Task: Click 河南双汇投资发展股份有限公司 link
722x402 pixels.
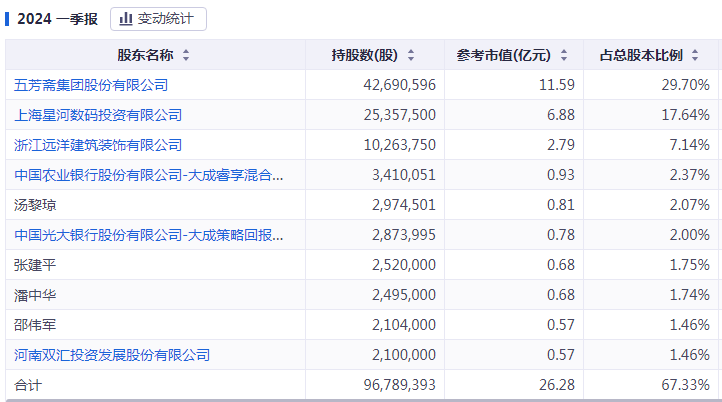Action: pyautogui.click(x=112, y=355)
